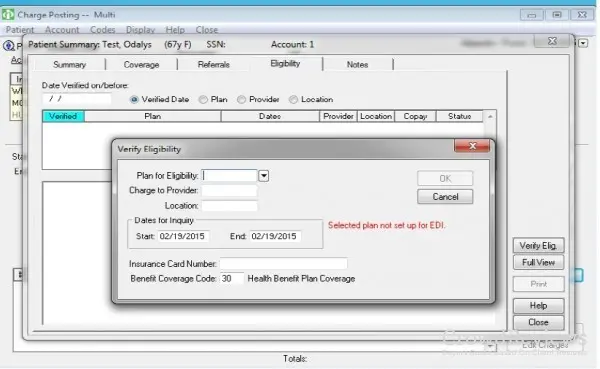Image resolution: width=600 pixels, height=369 pixels.
Task: Open dropdown arrow at Charge Posting top right
Action: tap(583, 43)
